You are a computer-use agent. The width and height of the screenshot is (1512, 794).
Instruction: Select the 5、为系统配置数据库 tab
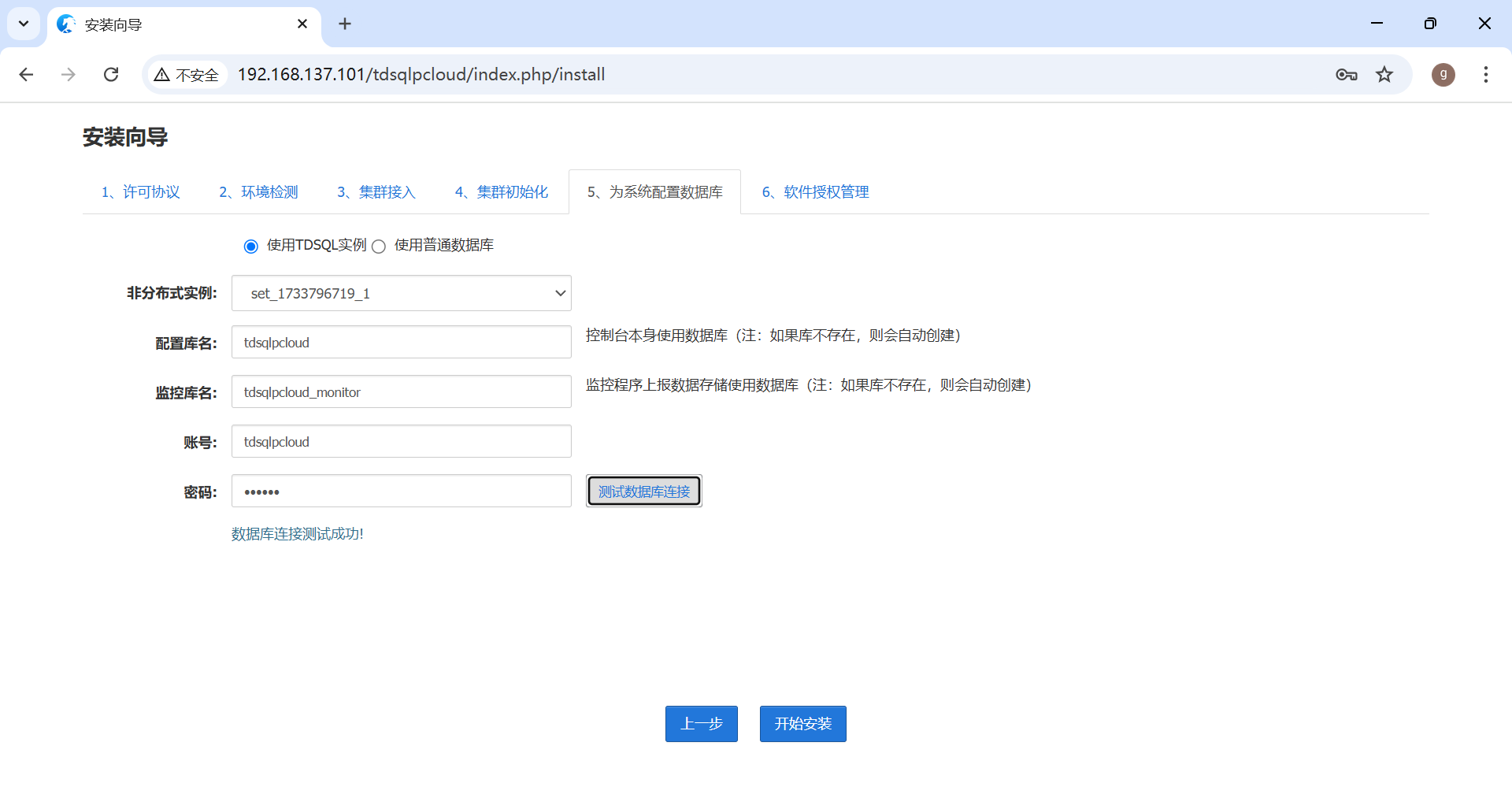655,192
